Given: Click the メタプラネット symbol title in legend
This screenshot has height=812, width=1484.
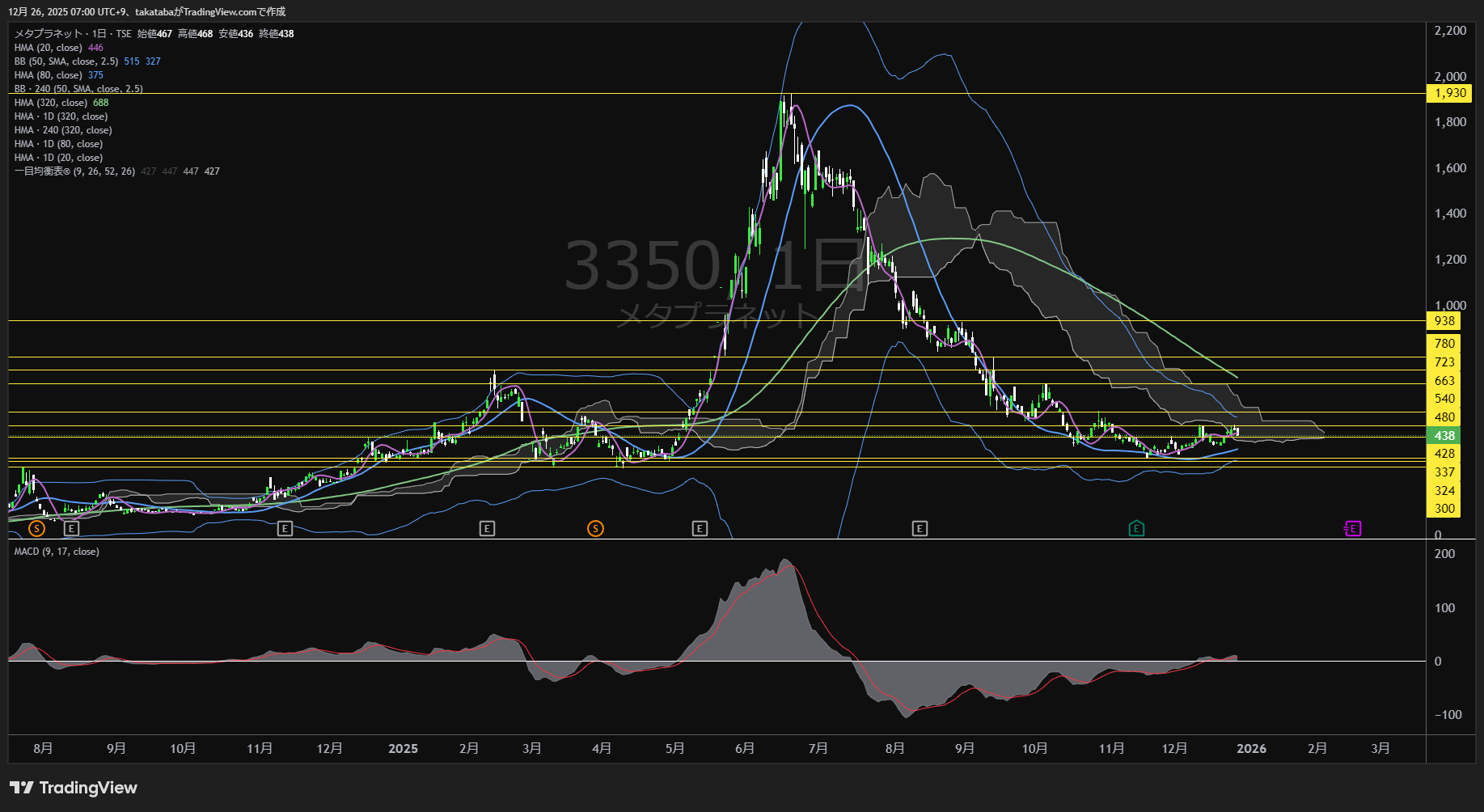Looking at the screenshot, I should pos(49,34).
